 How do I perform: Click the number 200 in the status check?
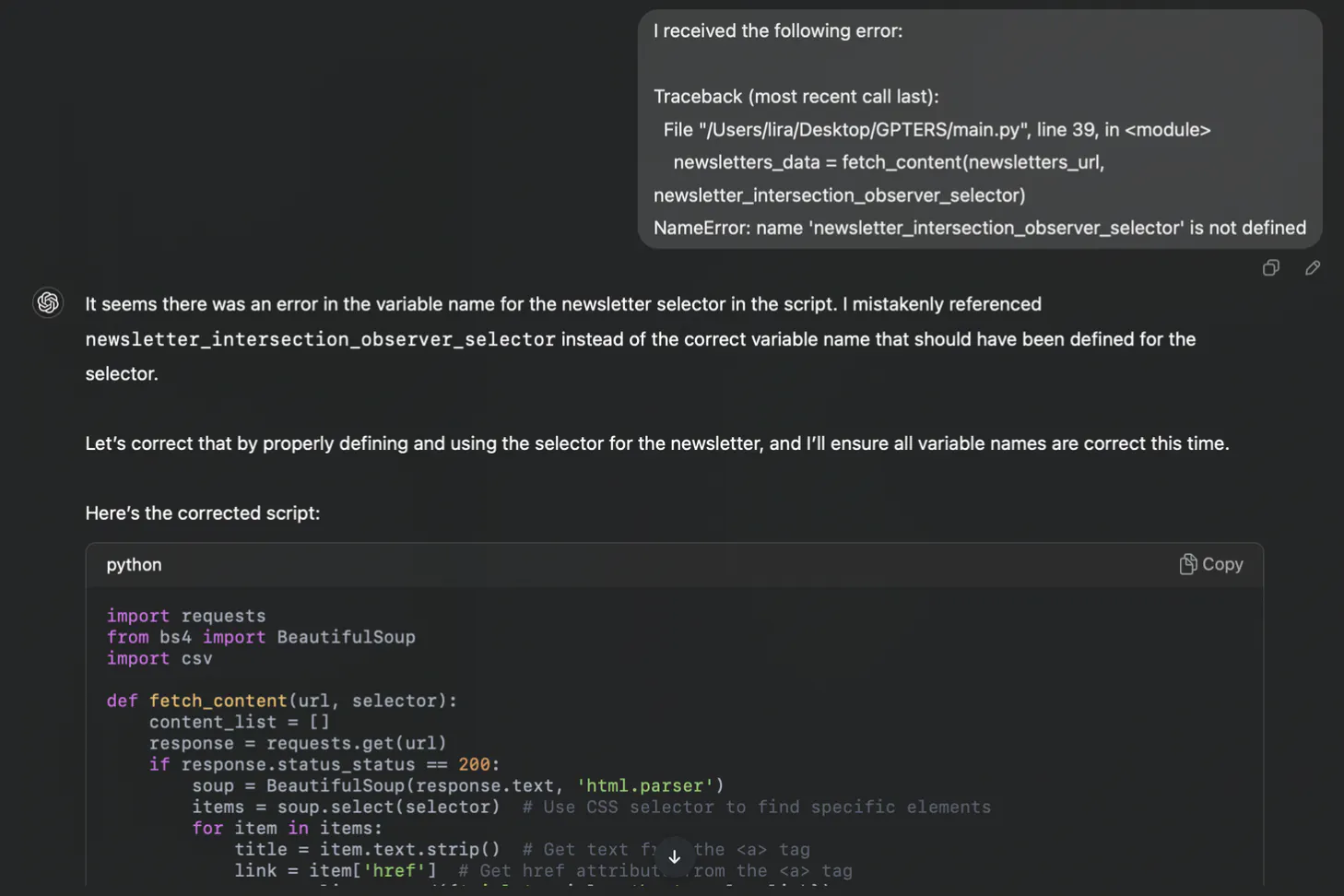(474, 764)
